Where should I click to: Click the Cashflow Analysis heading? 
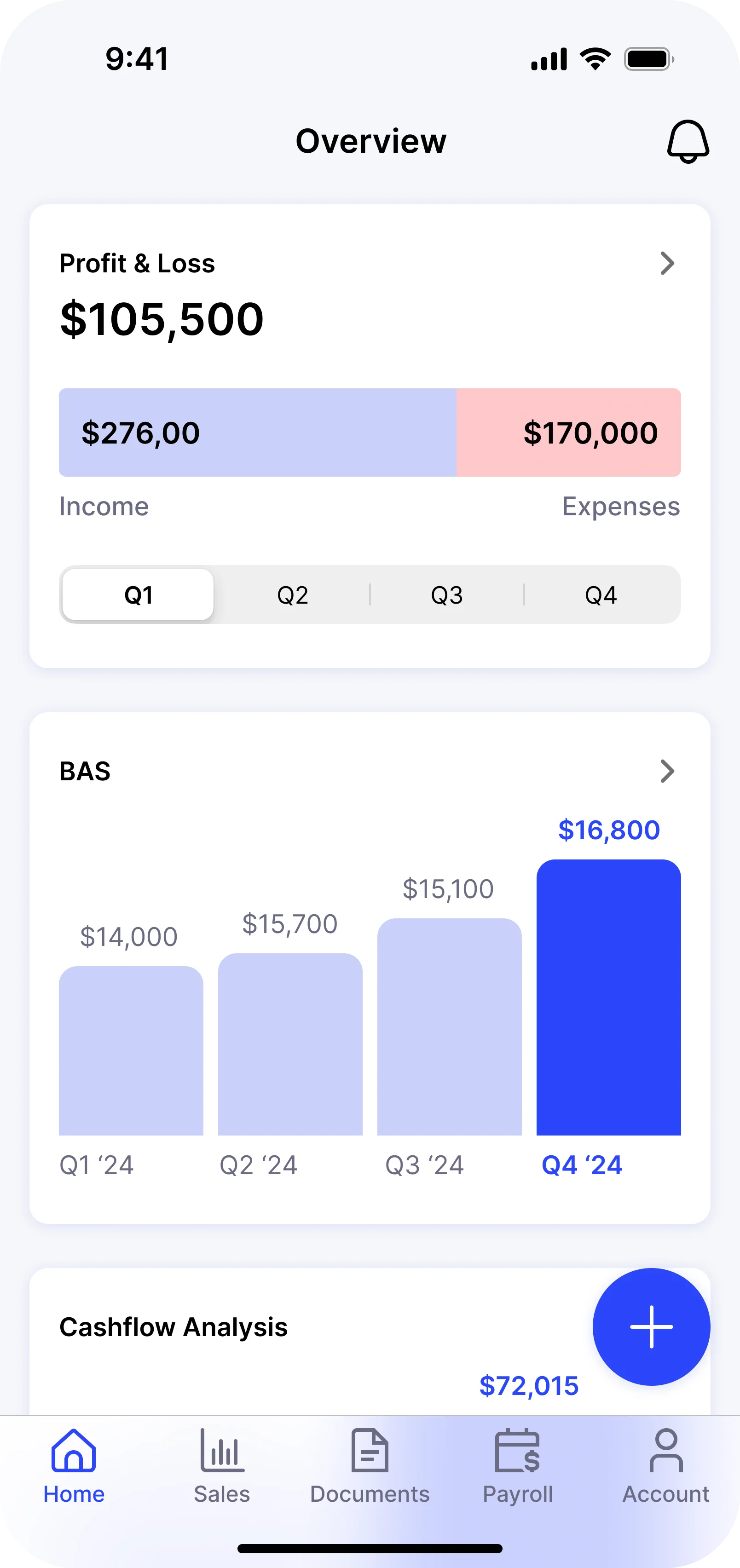pos(173,1327)
